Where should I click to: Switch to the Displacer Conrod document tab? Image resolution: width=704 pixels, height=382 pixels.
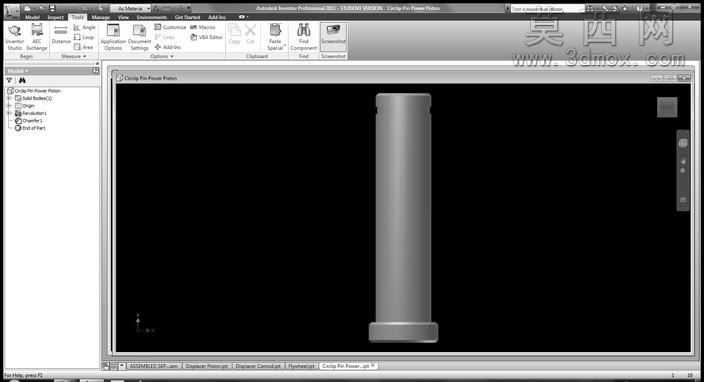pyautogui.click(x=258, y=366)
